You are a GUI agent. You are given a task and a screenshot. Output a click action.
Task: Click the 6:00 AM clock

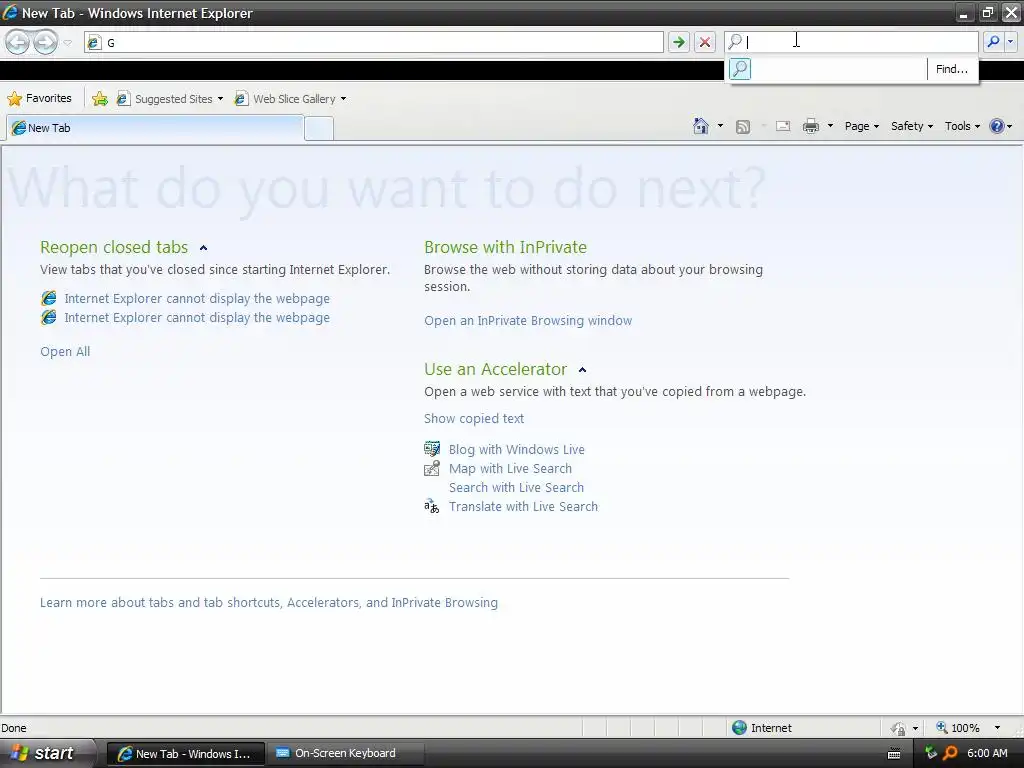(x=987, y=753)
